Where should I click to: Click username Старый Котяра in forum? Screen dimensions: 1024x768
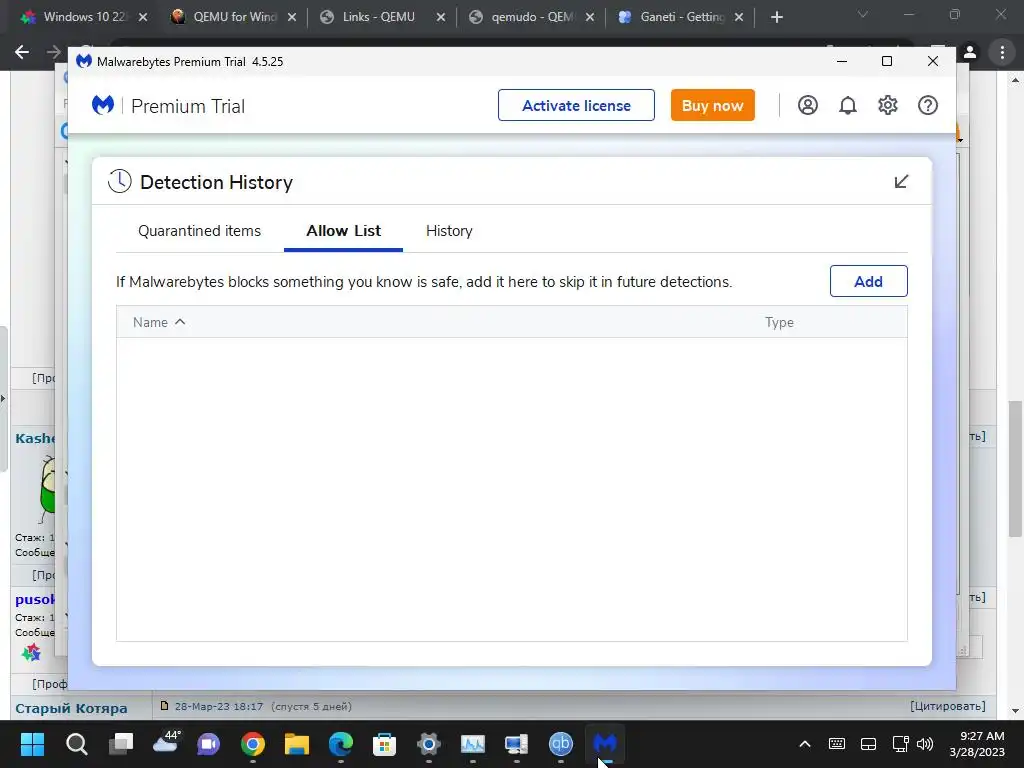71,708
